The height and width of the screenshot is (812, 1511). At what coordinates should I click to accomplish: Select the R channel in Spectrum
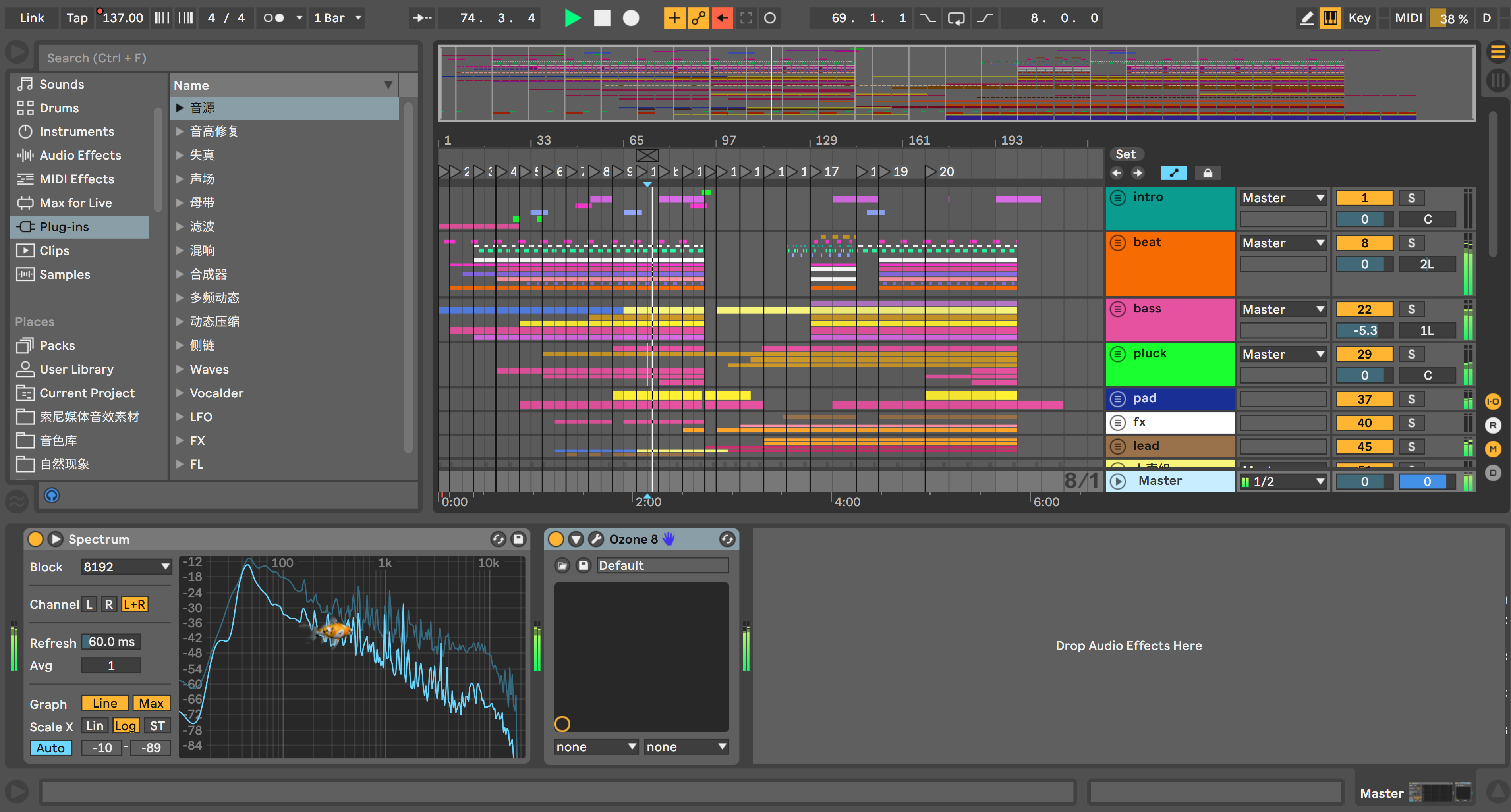coord(108,604)
